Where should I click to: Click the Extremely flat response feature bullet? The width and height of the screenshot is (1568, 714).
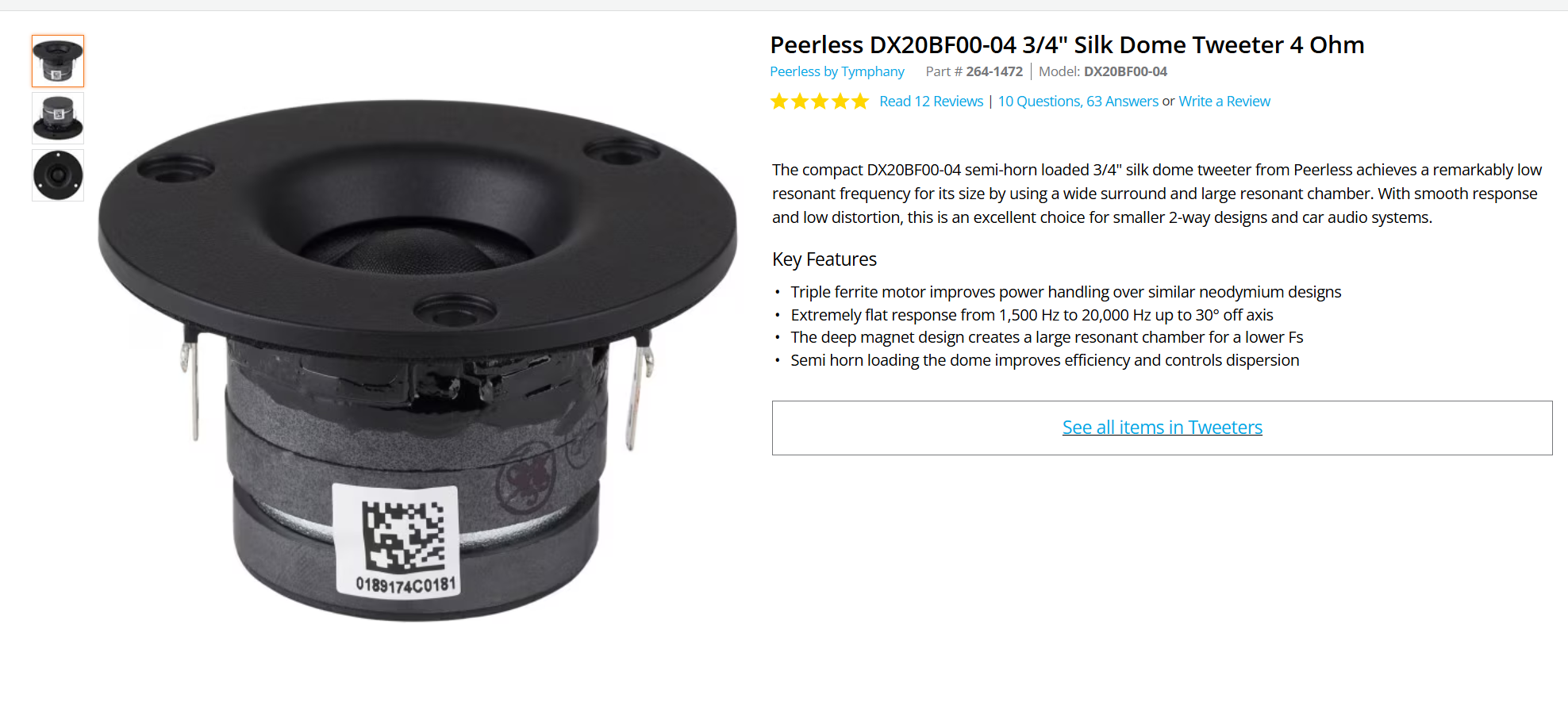(1032, 315)
